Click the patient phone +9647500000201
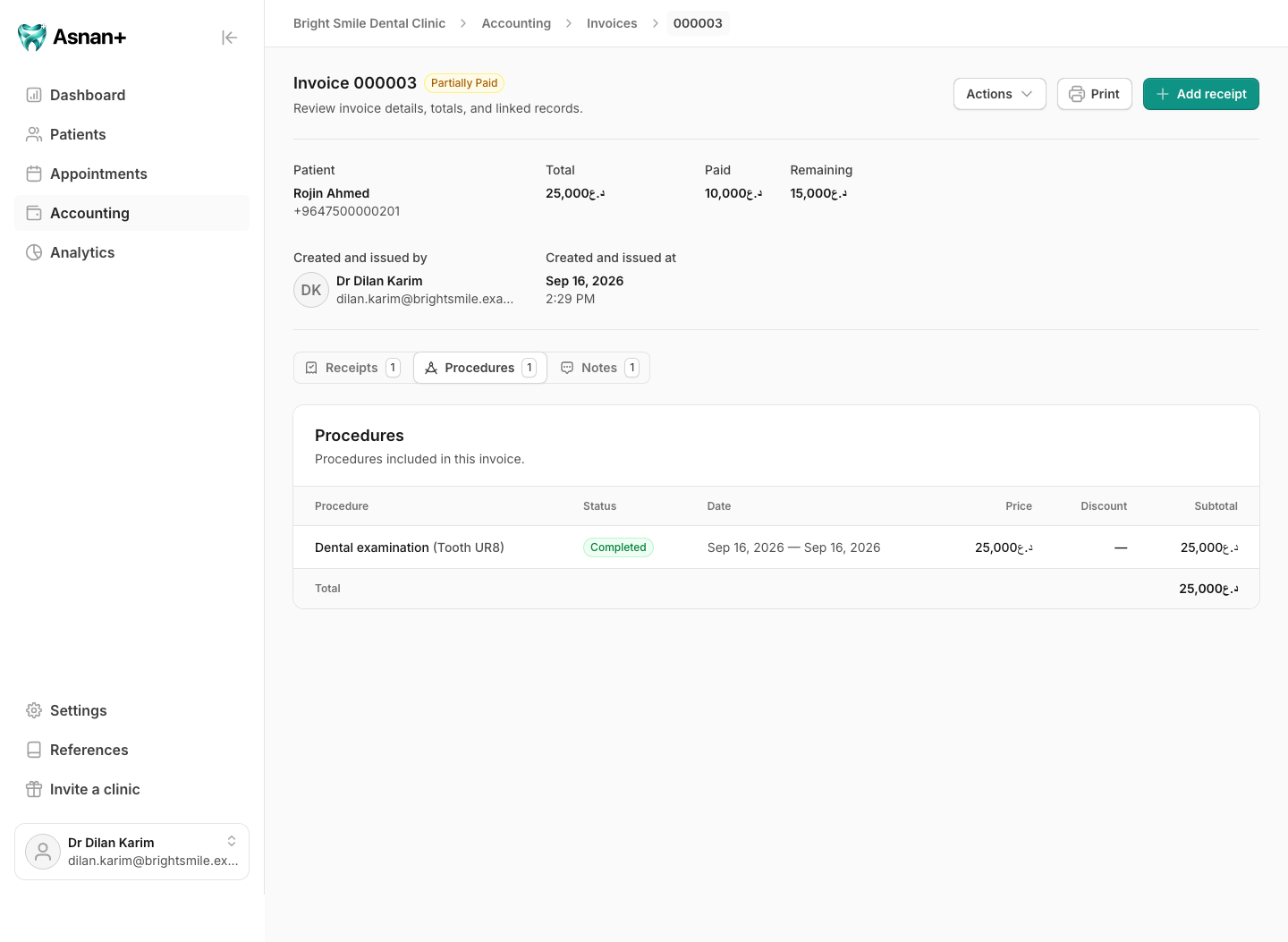Image resolution: width=1288 pixels, height=942 pixels. tap(346, 211)
